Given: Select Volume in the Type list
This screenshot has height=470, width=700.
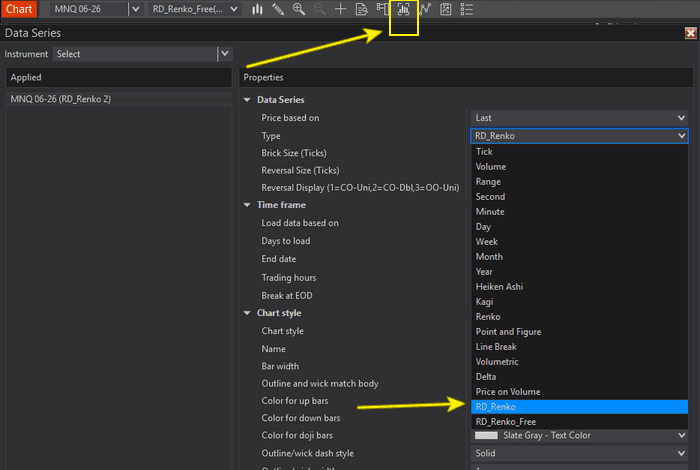Looking at the screenshot, I should [x=579, y=166].
